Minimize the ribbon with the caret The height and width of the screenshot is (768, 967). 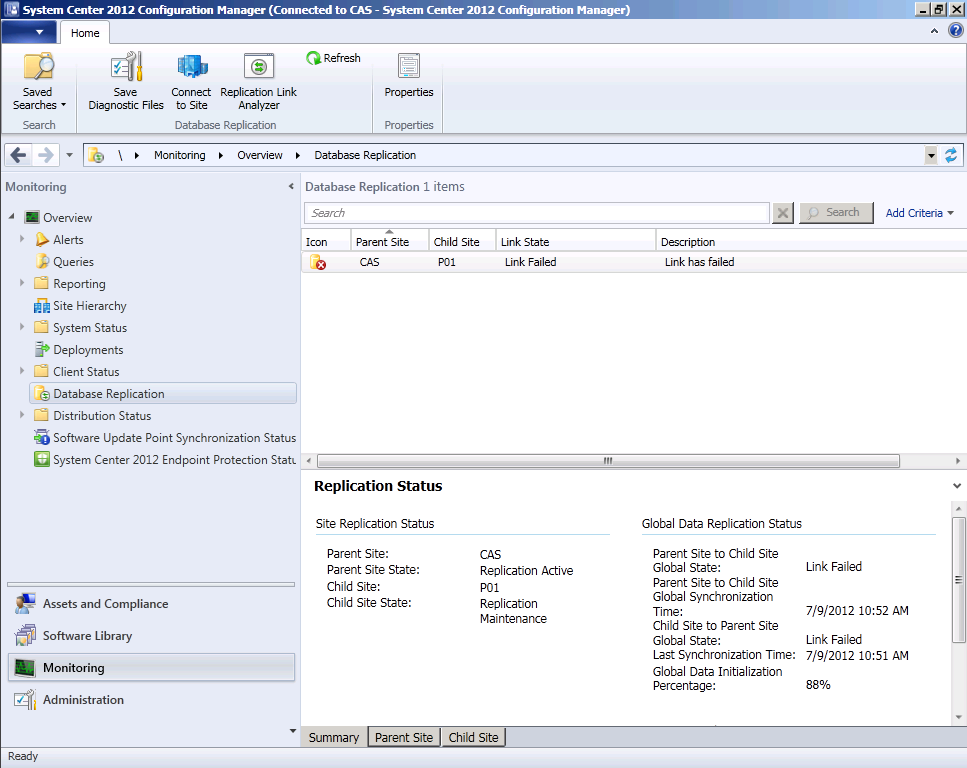934,31
